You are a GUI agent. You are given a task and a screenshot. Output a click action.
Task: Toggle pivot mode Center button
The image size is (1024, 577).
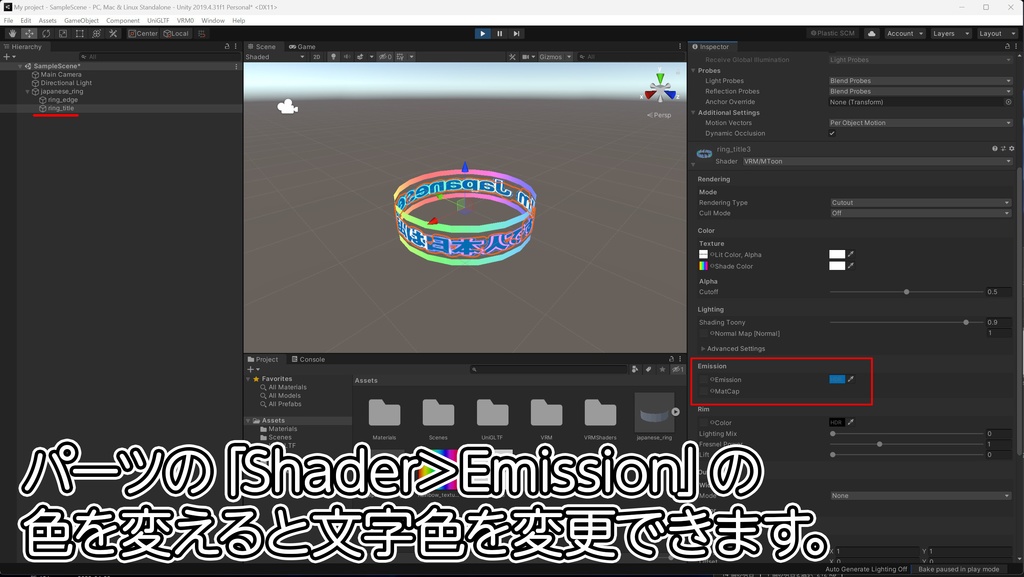(143, 33)
